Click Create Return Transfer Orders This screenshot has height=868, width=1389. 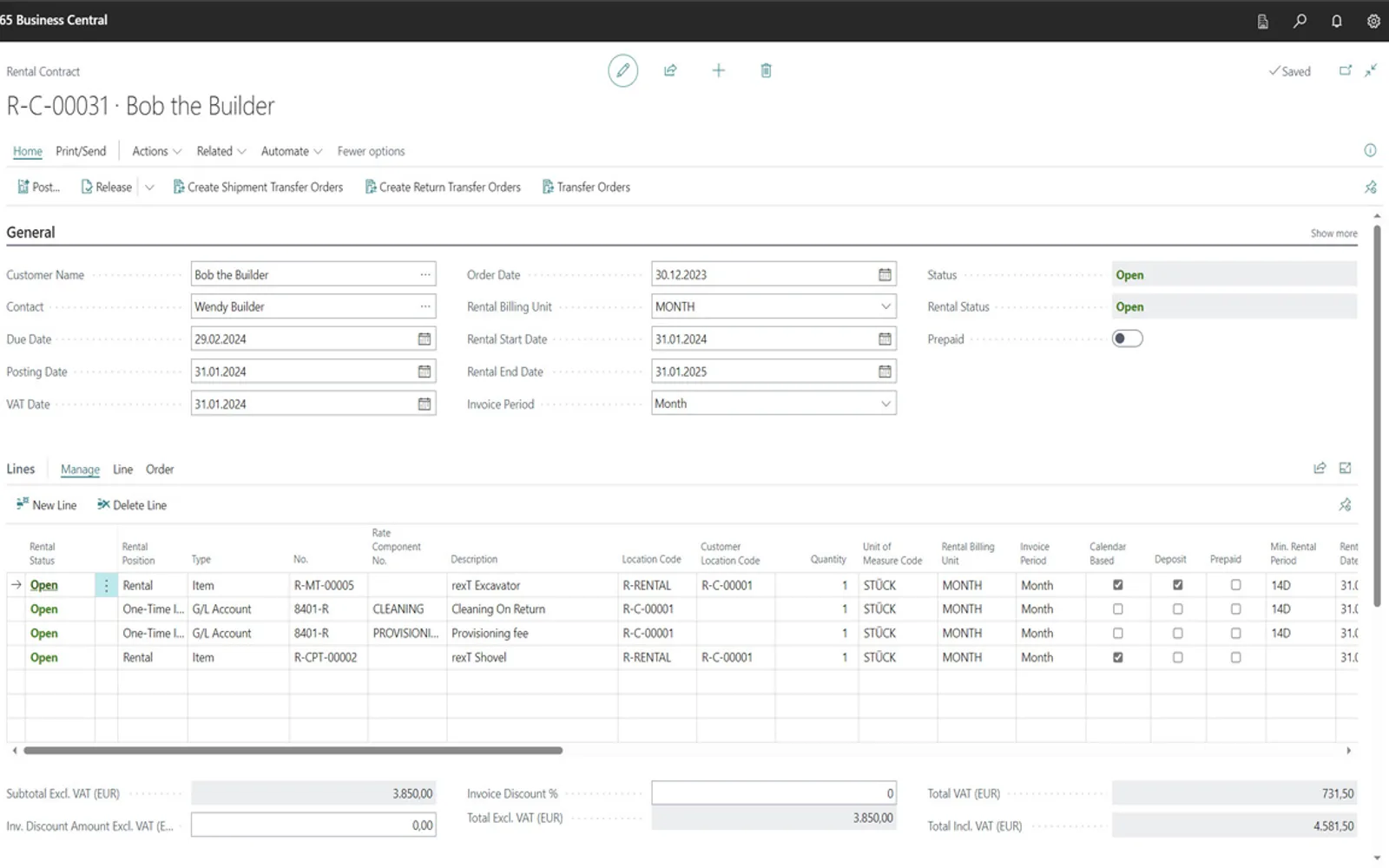tap(443, 187)
